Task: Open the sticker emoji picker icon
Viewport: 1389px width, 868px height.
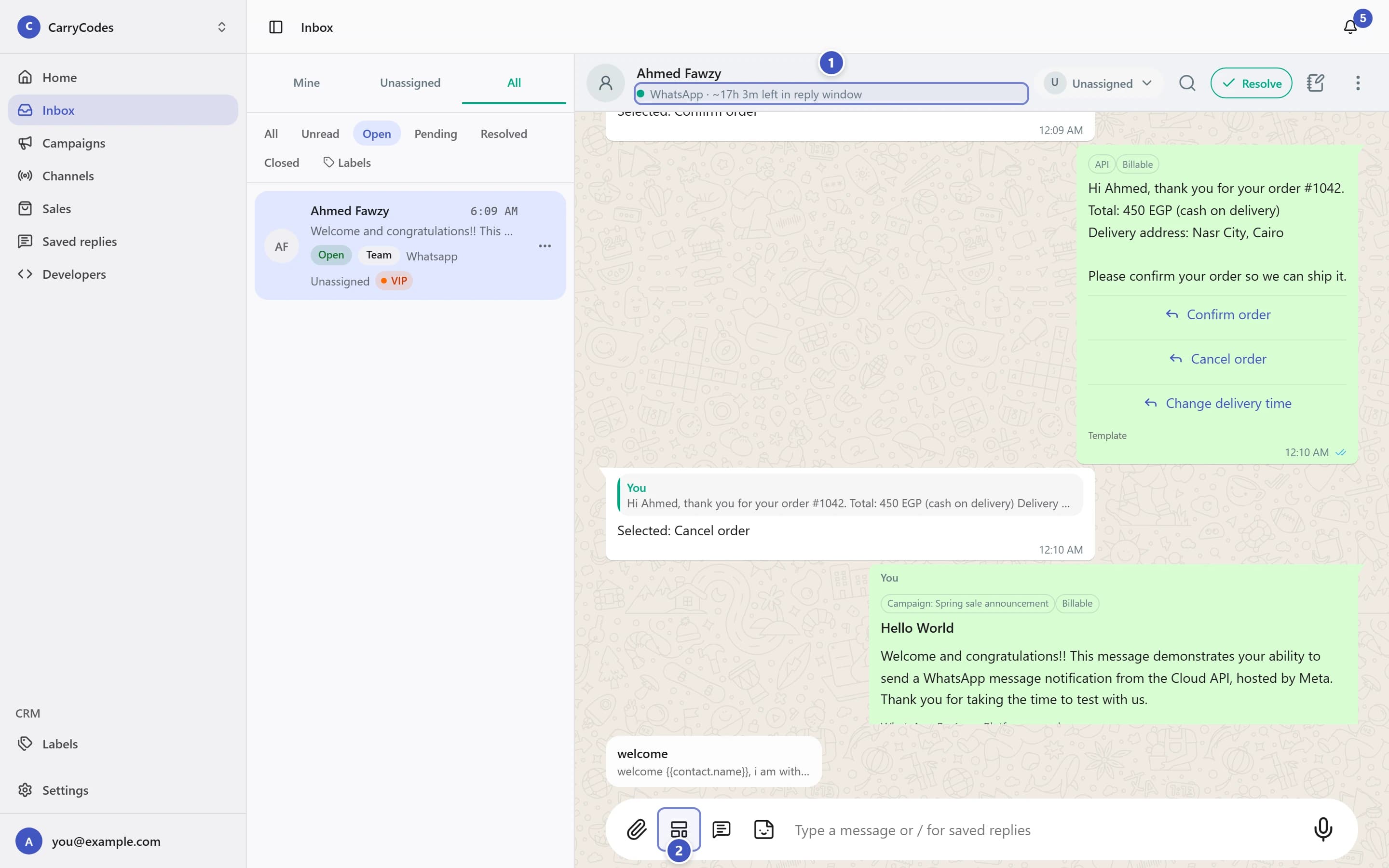Action: click(x=763, y=829)
